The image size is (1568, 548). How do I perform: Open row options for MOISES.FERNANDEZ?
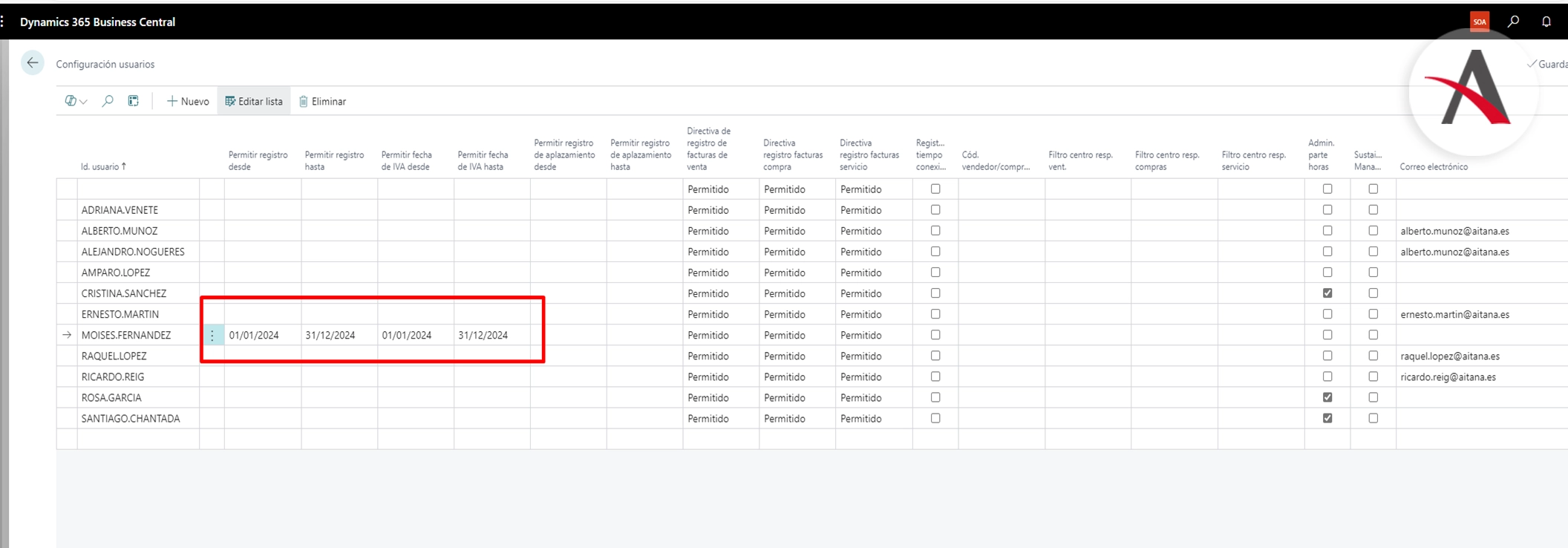(212, 335)
